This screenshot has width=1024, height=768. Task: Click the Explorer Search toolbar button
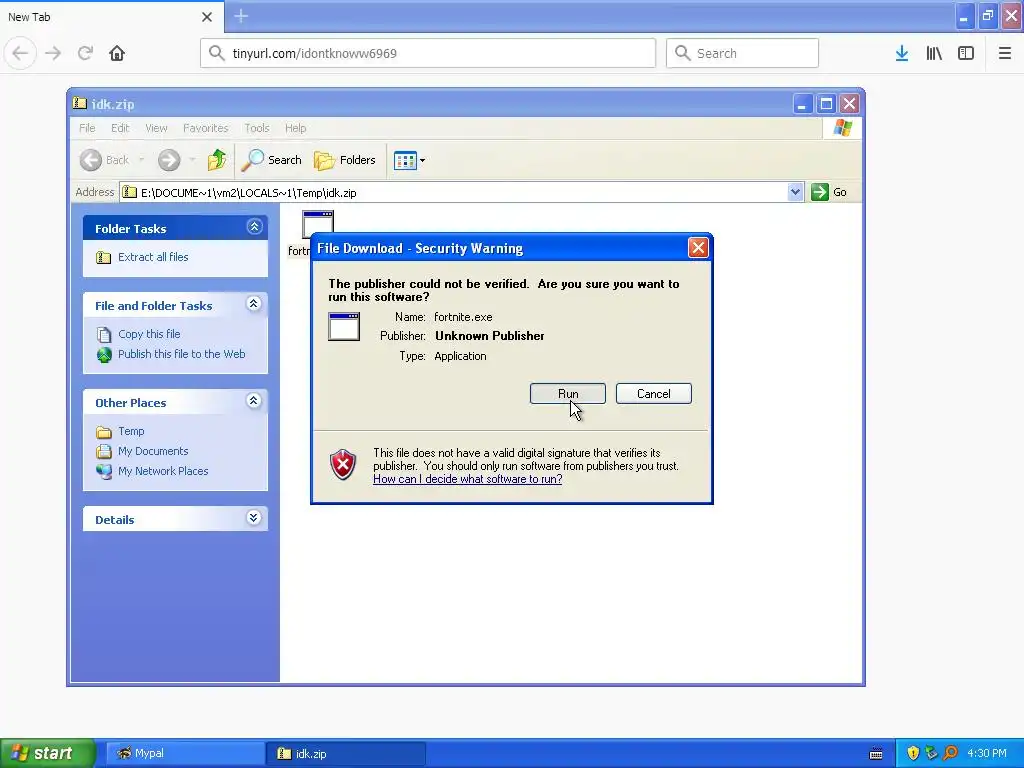272,160
